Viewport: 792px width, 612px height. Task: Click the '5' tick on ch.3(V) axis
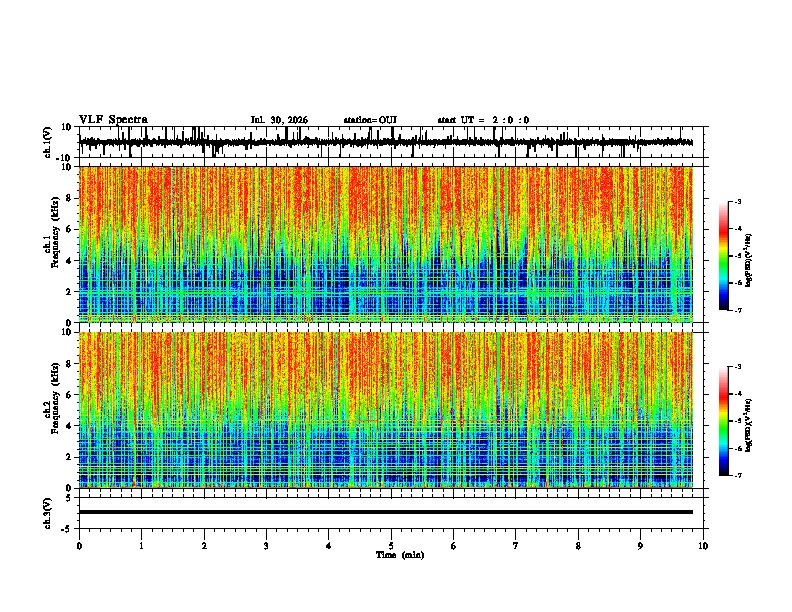[x=69, y=497]
